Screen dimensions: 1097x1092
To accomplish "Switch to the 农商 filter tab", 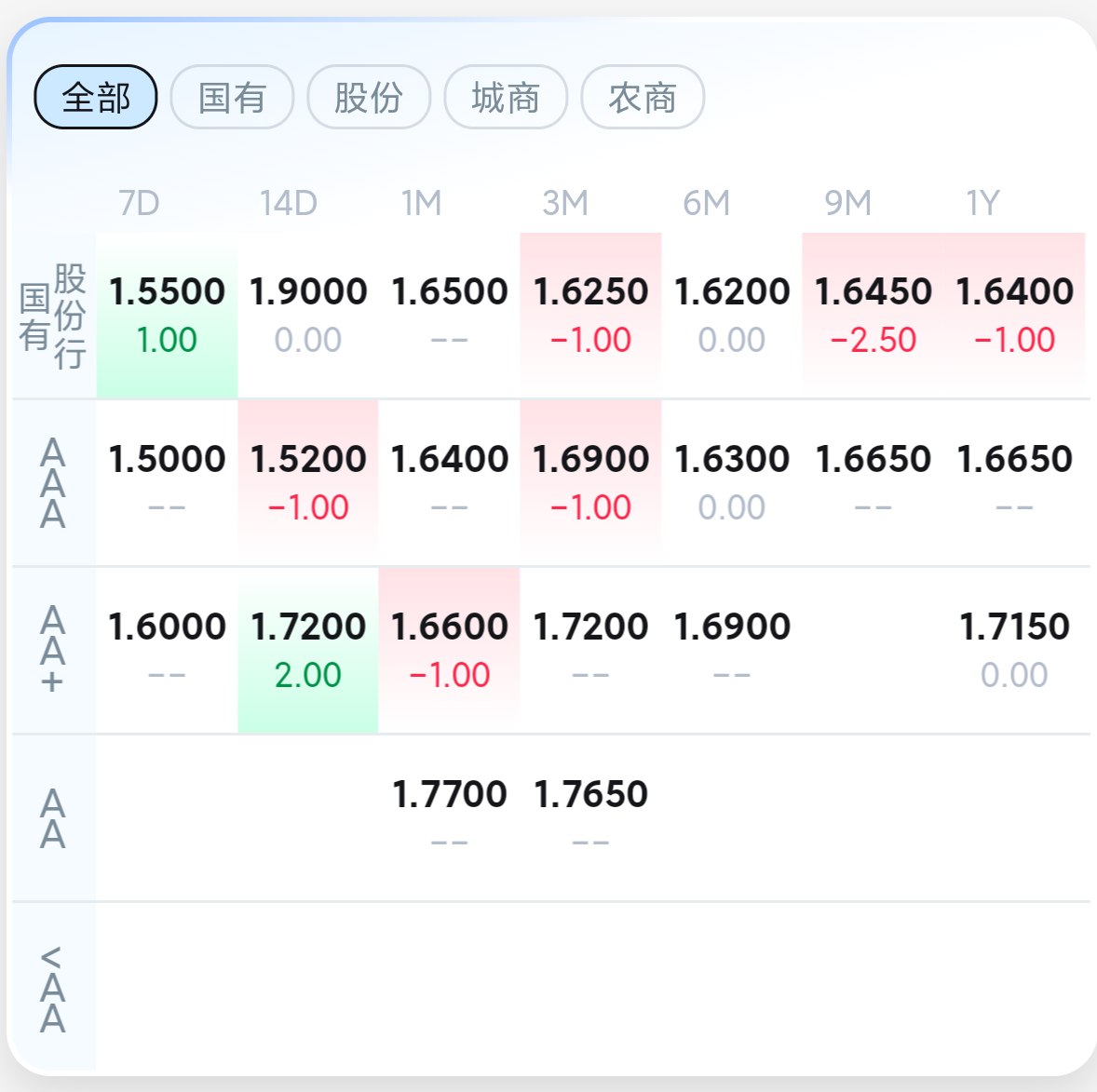I will click(643, 97).
